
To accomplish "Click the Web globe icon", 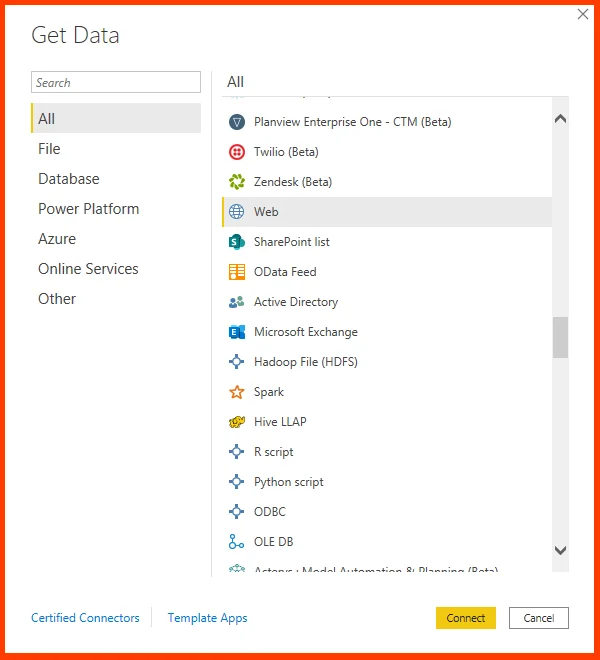I will [x=237, y=212].
